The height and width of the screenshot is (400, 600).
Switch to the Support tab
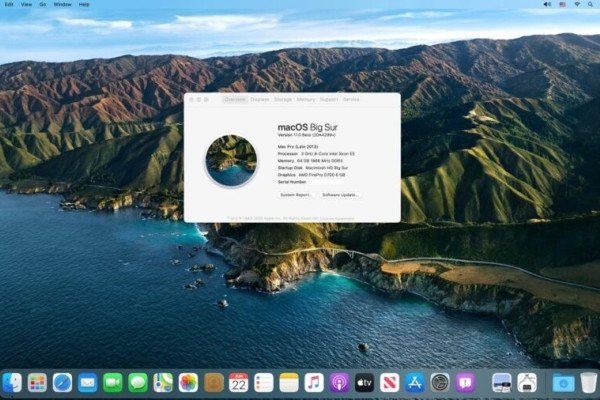pos(329,100)
